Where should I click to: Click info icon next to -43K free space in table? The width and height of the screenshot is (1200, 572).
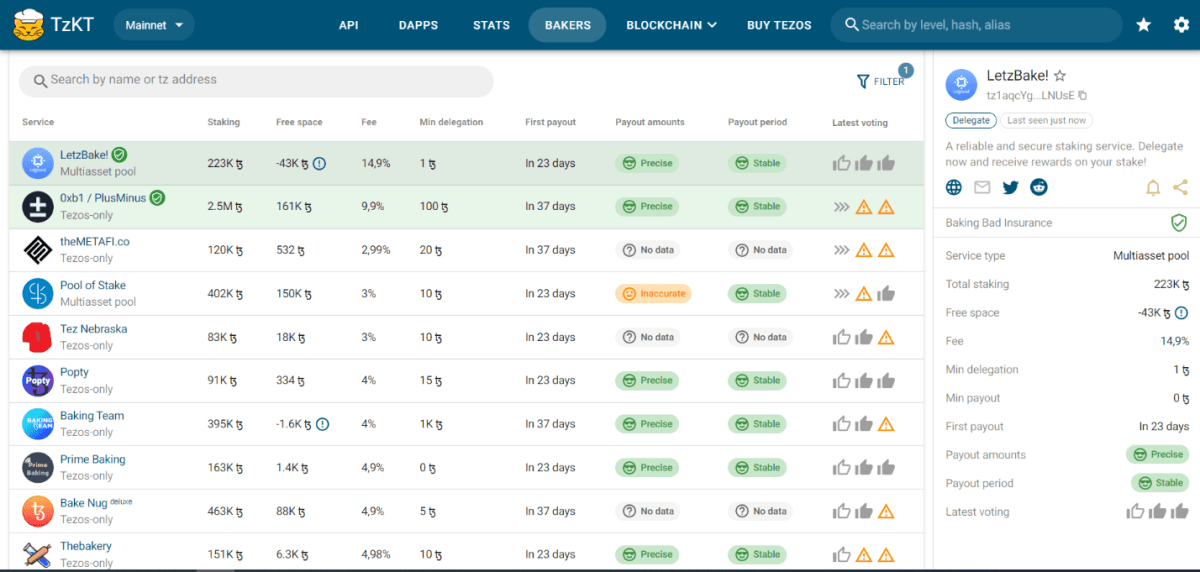coord(319,163)
